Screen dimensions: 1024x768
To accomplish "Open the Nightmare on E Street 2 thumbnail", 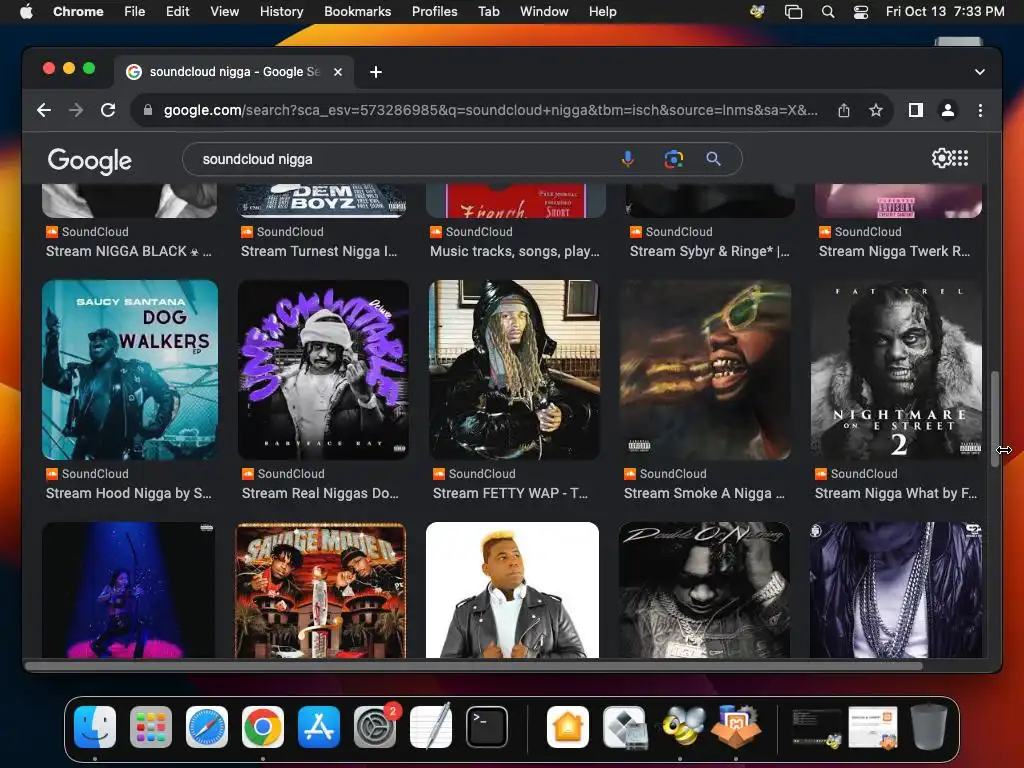I will 896,370.
